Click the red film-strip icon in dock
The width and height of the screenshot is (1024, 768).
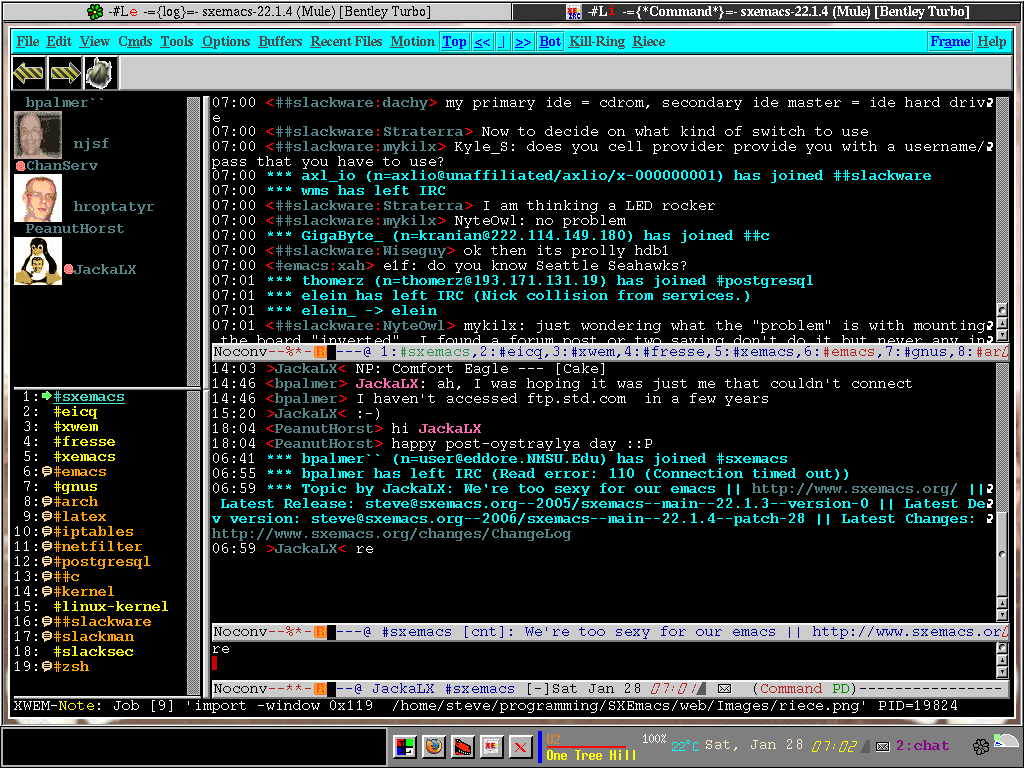coord(462,746)
